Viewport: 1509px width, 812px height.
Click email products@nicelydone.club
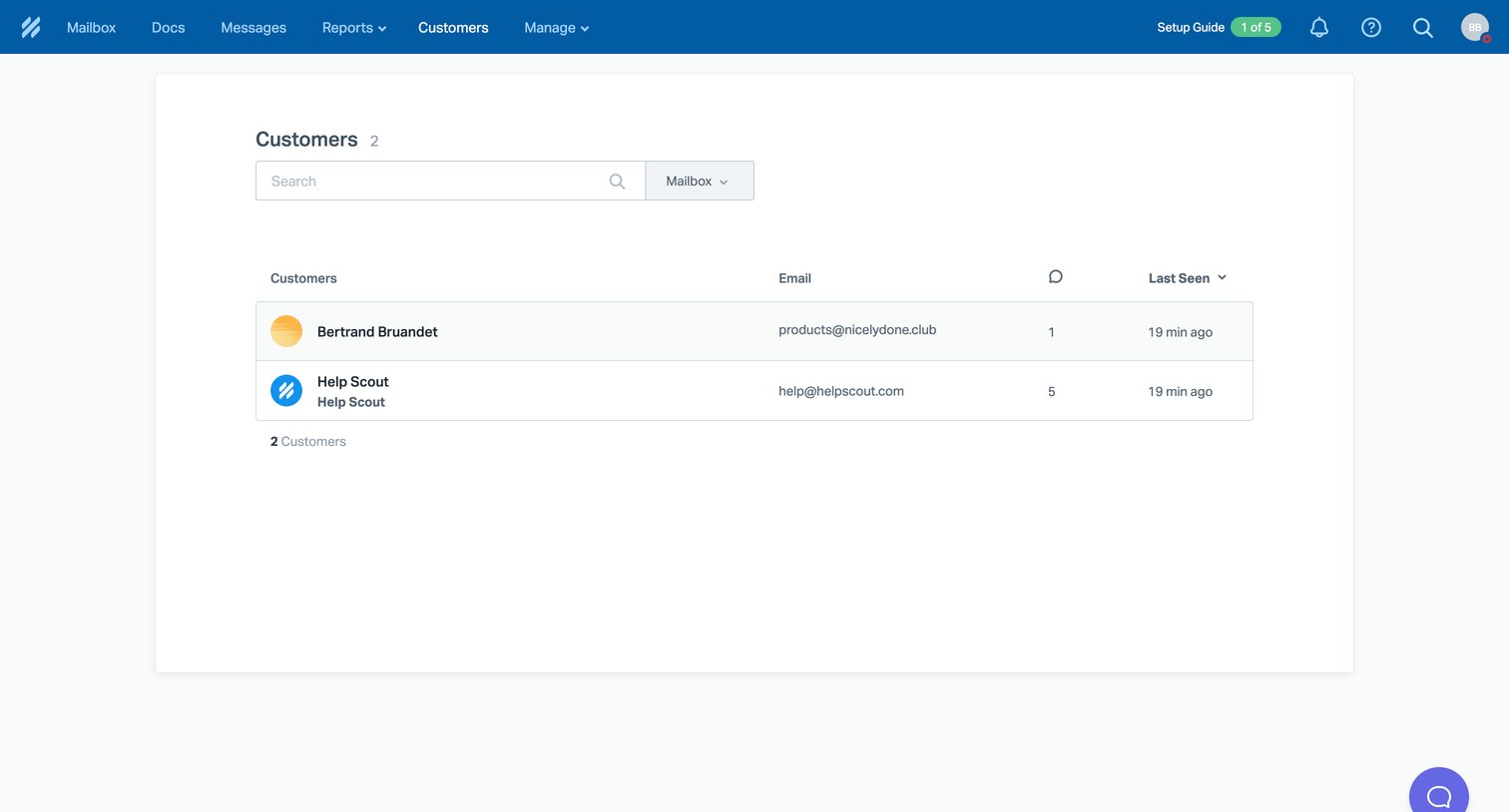tap(857, 330)
